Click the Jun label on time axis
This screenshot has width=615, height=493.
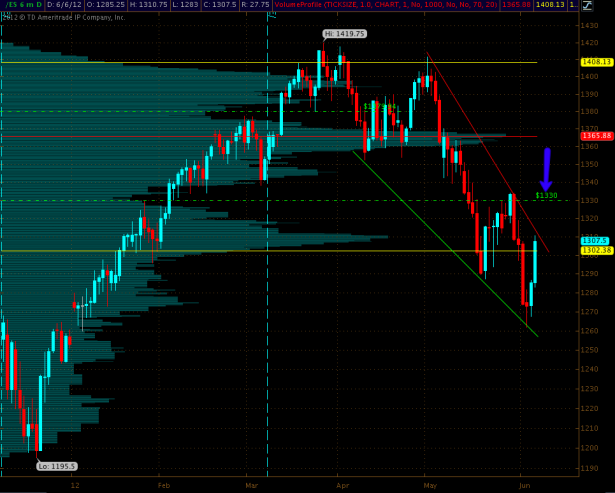tap(524, 485)
